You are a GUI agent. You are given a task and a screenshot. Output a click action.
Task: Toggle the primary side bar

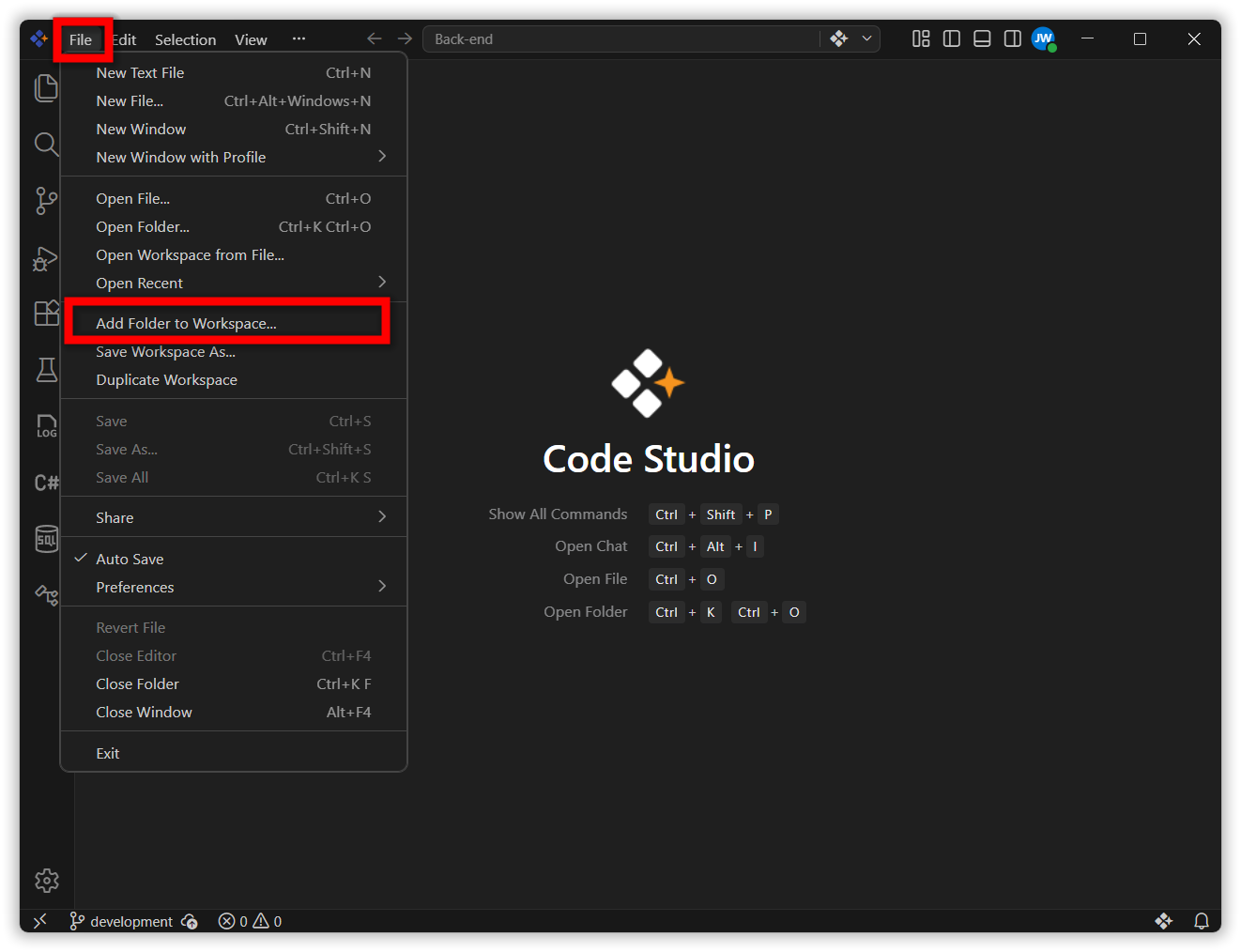[952, 38]
